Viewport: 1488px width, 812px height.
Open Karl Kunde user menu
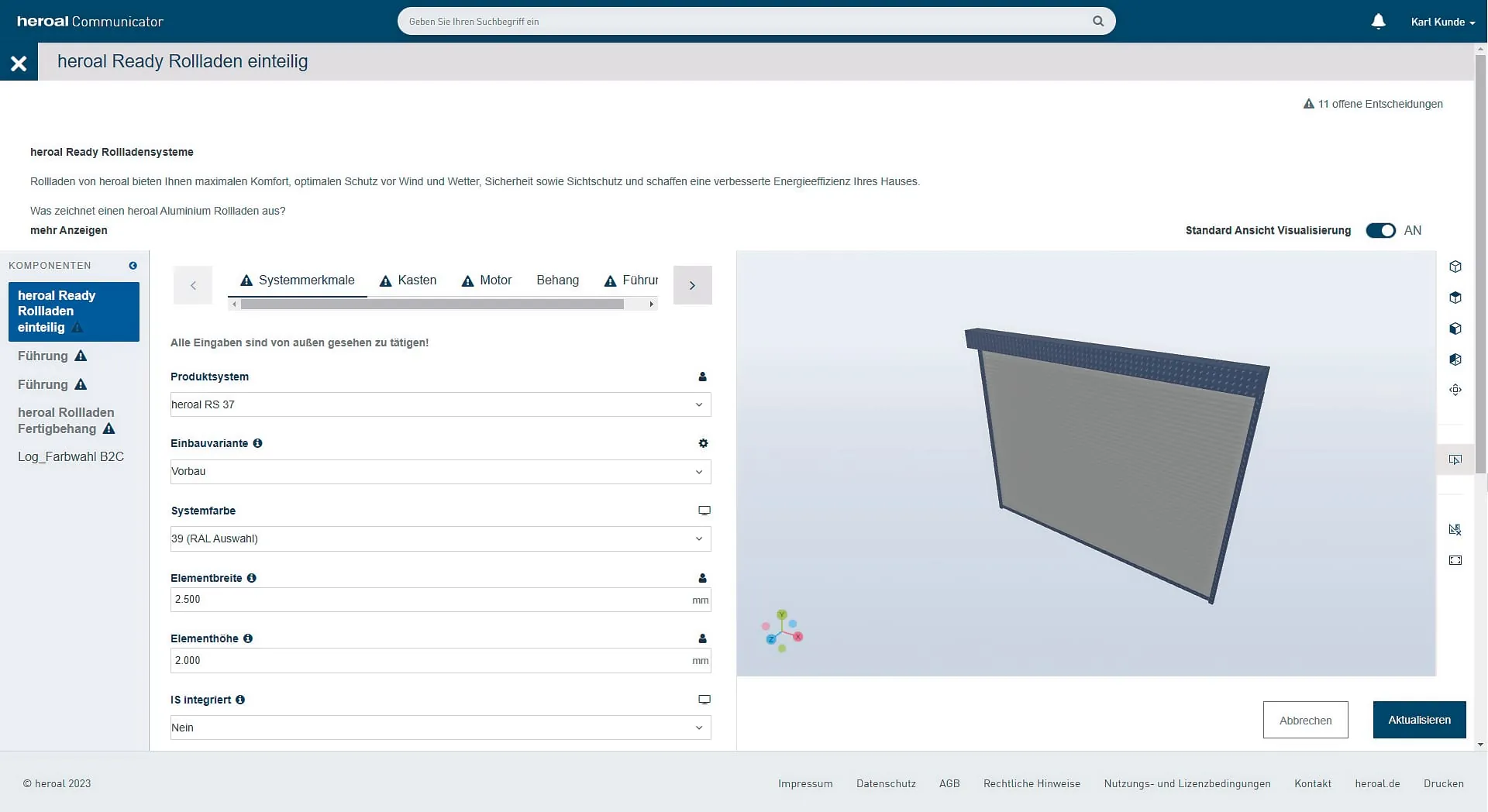(x=1442, y=22)
